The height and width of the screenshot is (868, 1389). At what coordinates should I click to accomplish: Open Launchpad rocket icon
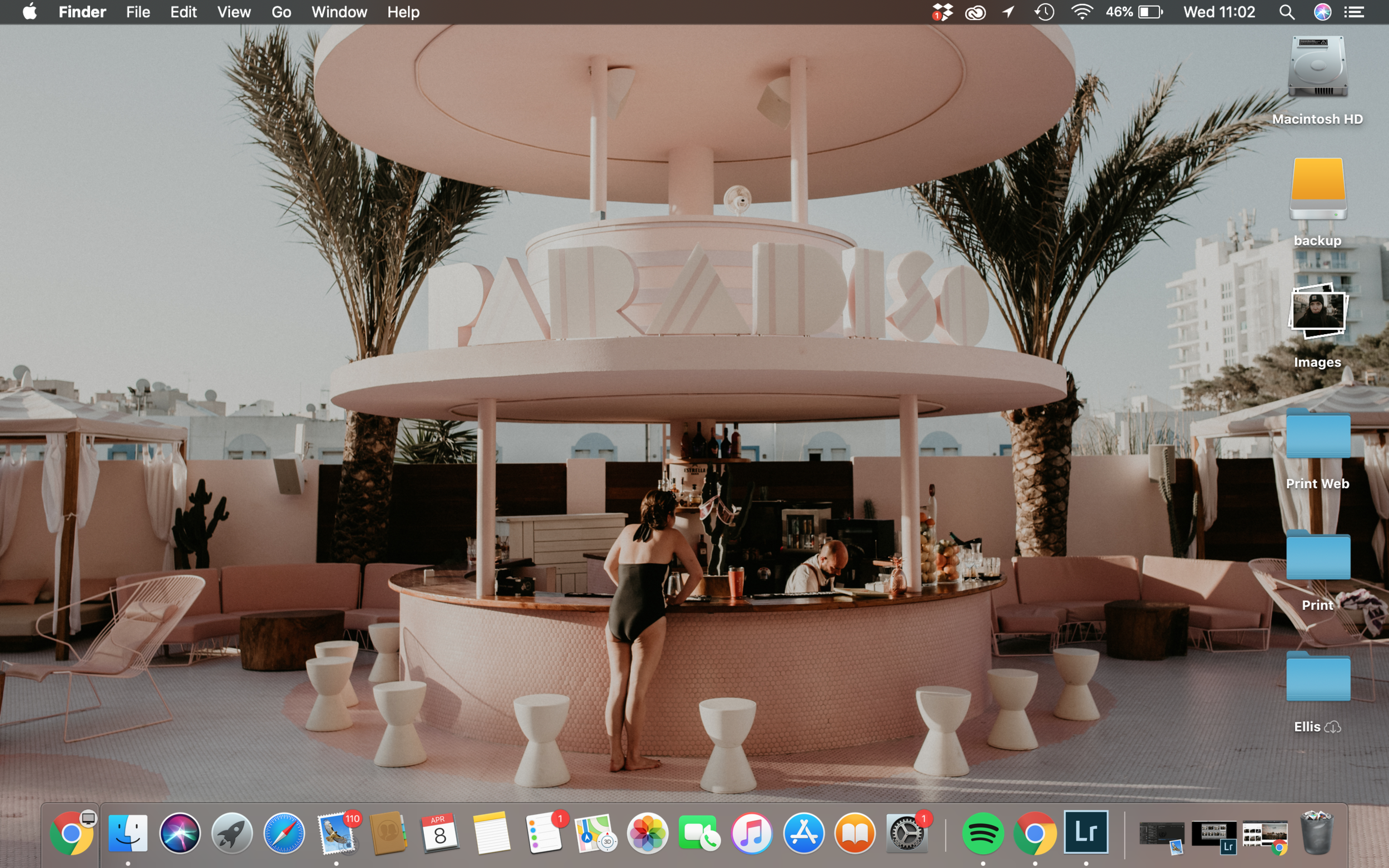pos(232,833)
